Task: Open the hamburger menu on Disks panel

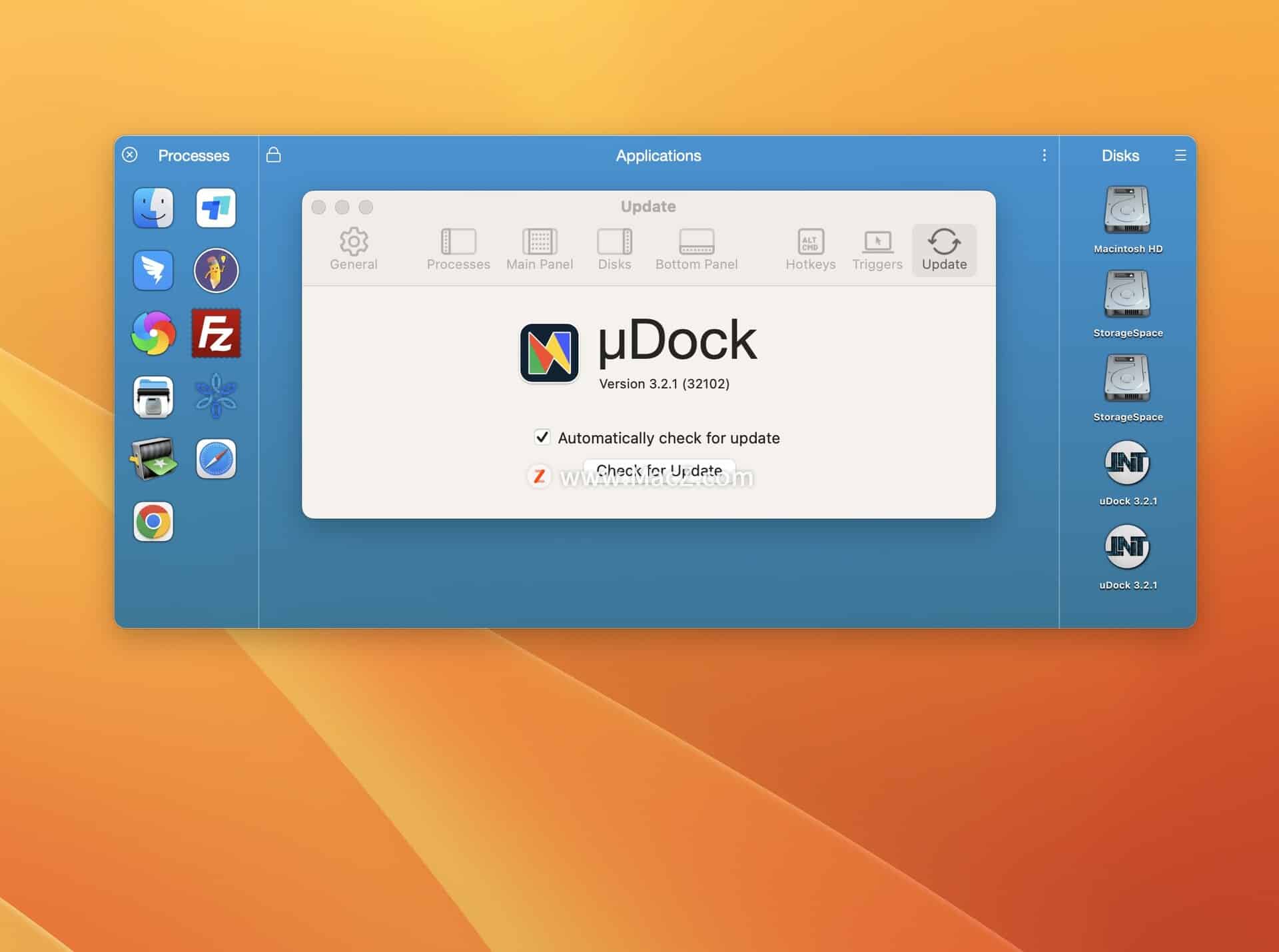Action: click(x=1181, y=155)
